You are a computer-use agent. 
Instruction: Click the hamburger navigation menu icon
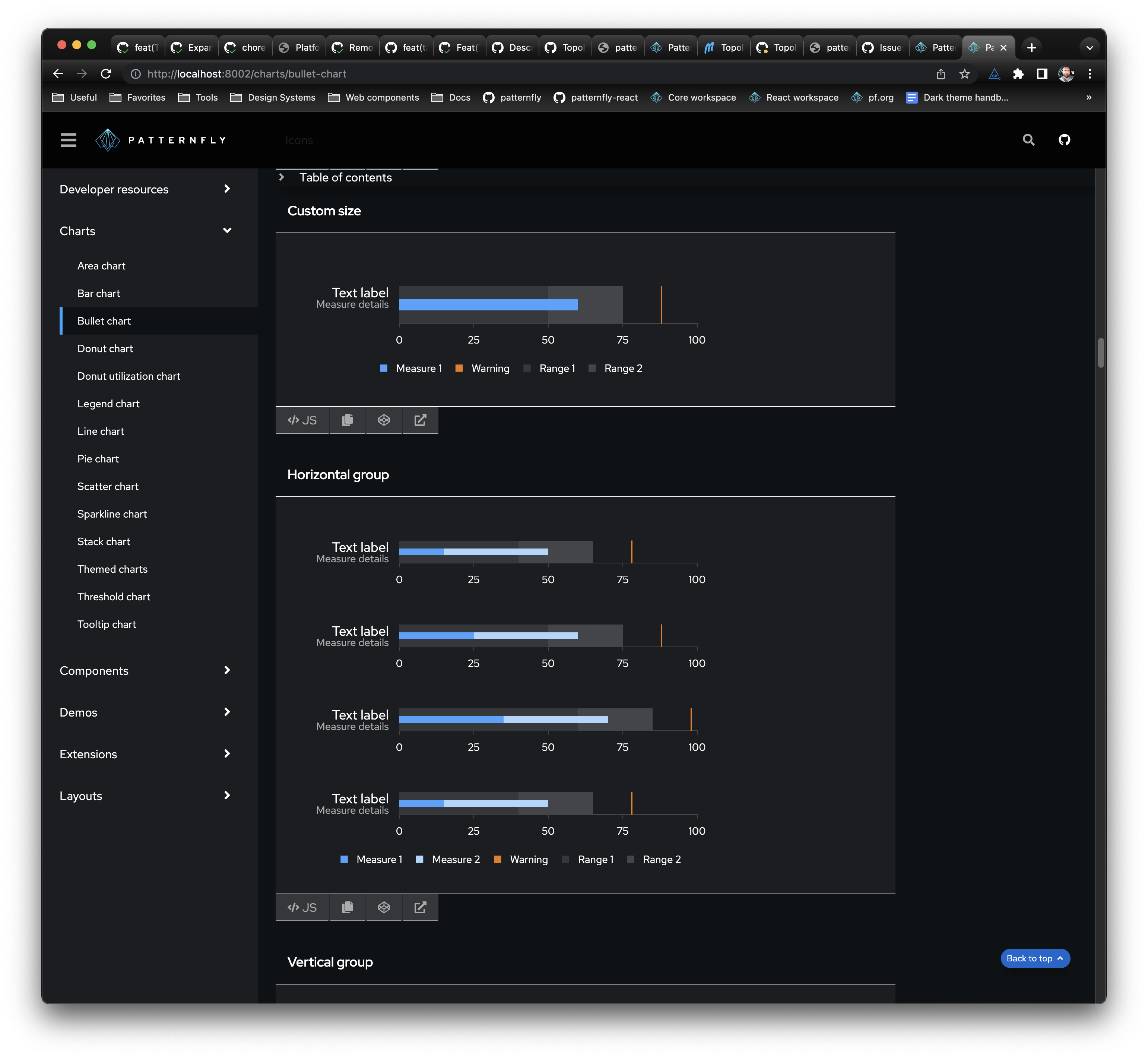tap(68, 140)
